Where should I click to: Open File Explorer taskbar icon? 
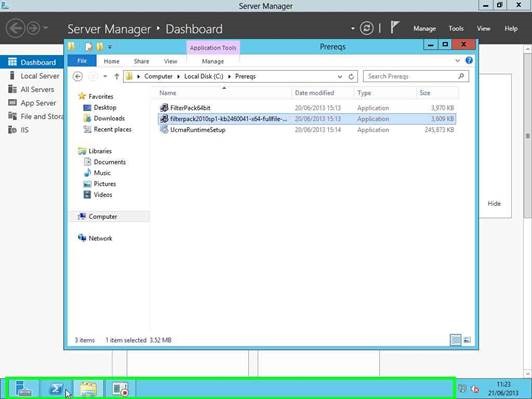[88, 389]
